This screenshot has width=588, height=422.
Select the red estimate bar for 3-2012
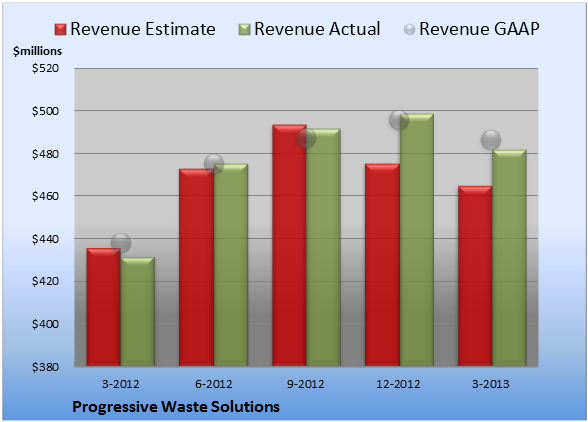point(104,307)
